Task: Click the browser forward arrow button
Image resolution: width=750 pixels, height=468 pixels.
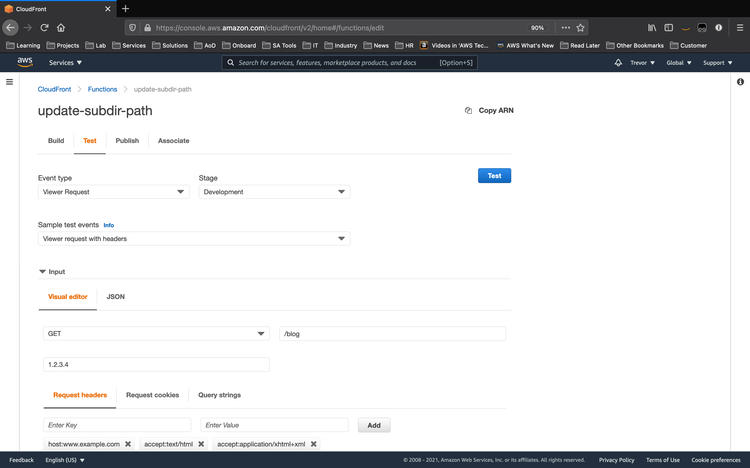Action: [28, 28]
